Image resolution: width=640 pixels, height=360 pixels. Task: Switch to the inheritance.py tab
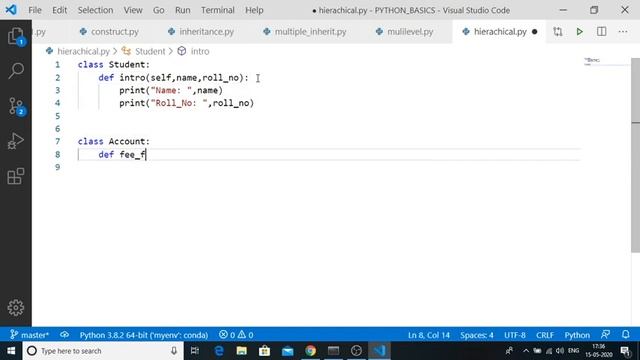tap(202, 31)
